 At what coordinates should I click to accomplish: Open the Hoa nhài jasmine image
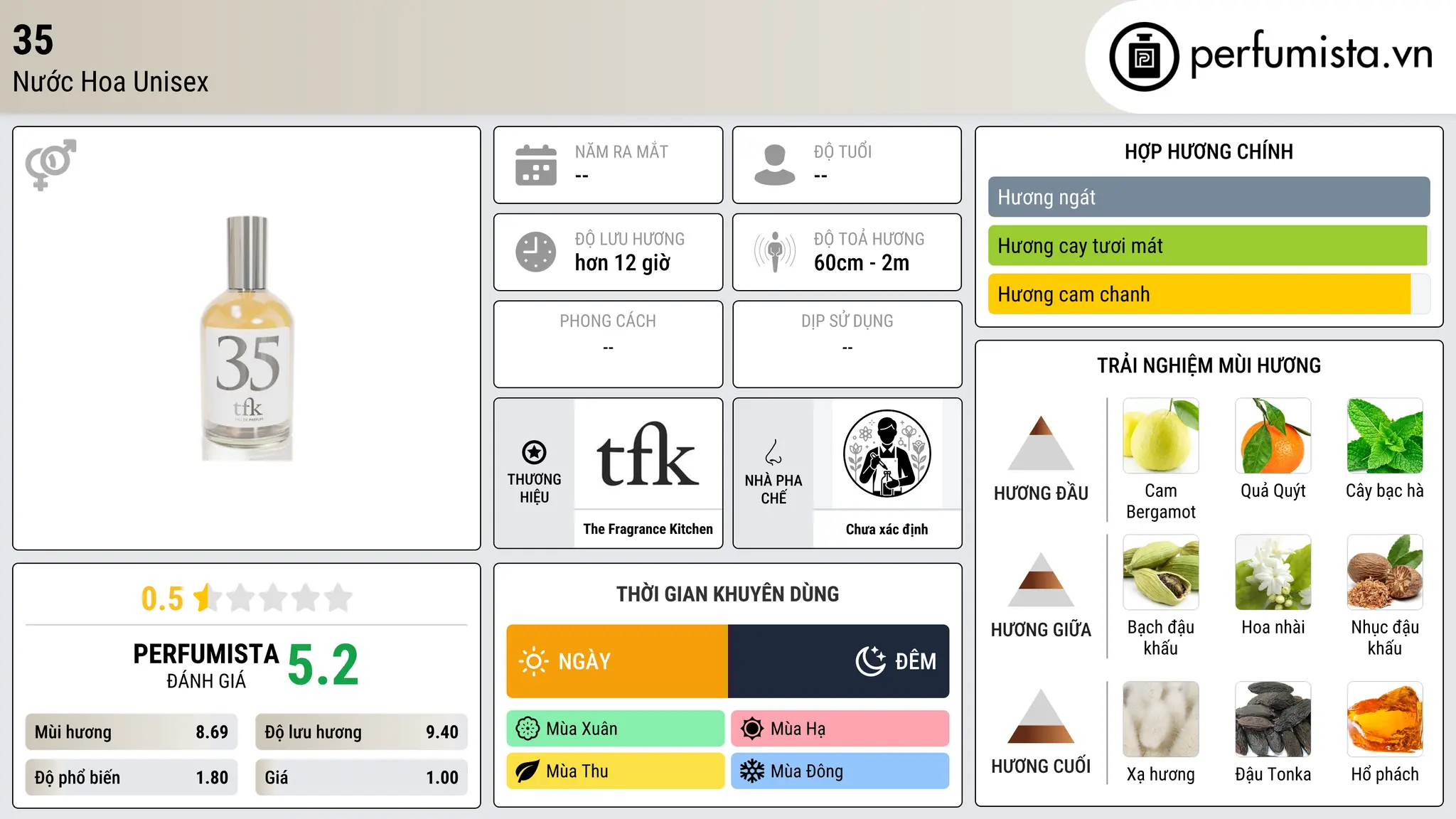pos(1273,572)
